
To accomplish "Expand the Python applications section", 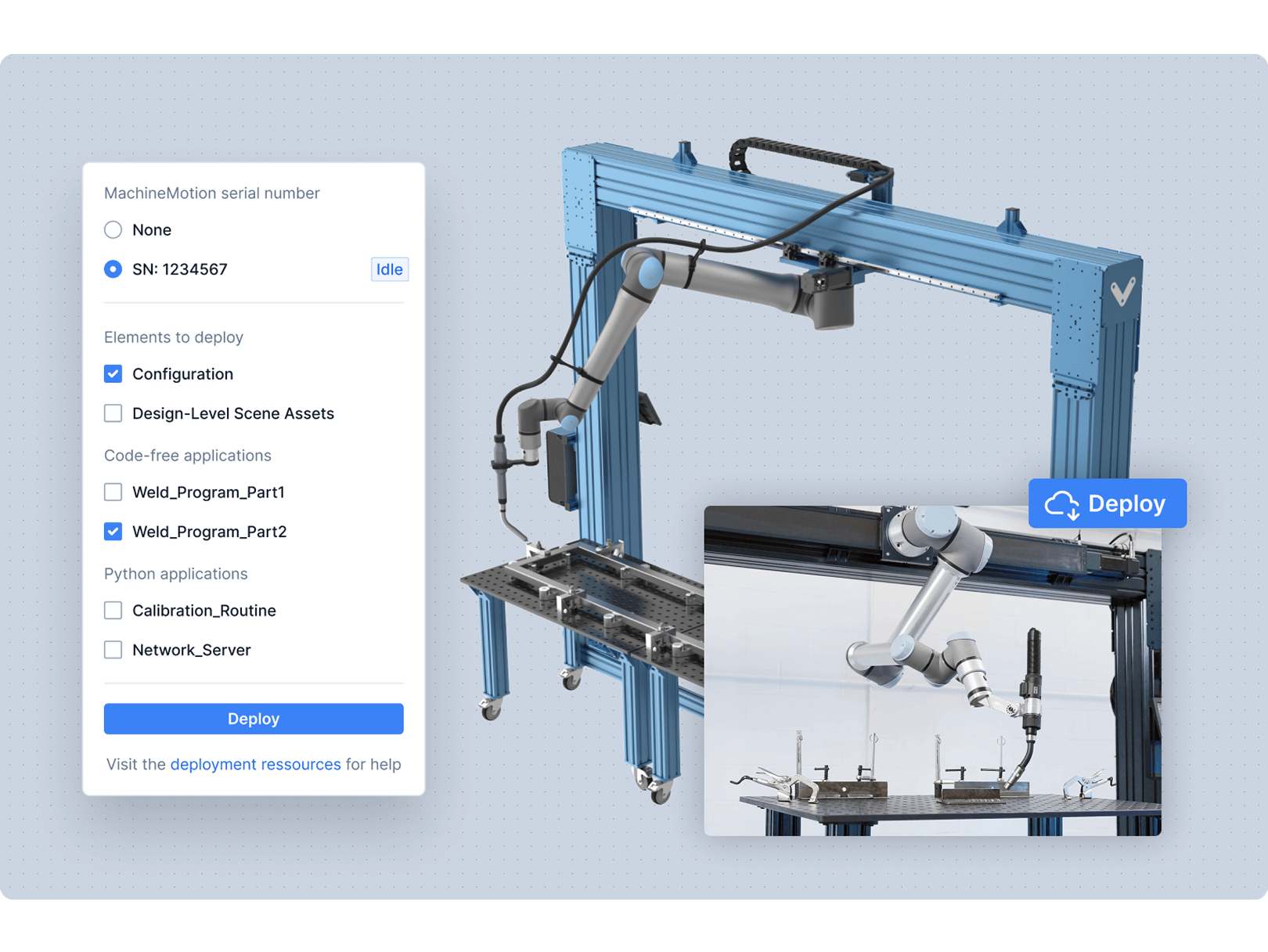I will 176,573.
